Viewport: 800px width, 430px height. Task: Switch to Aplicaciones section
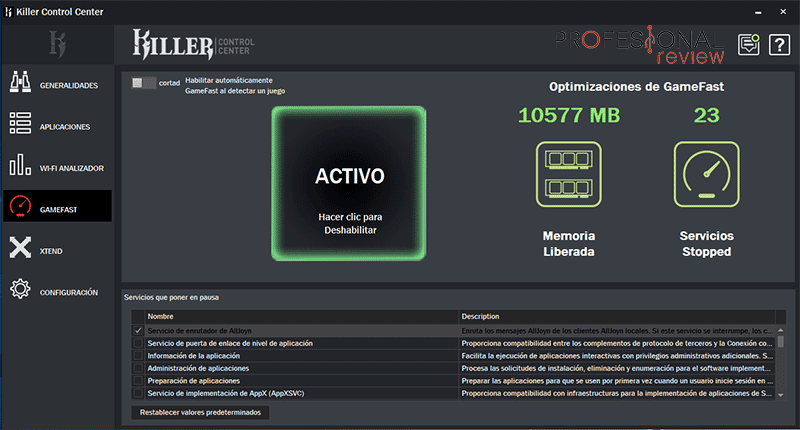[65, 127]
